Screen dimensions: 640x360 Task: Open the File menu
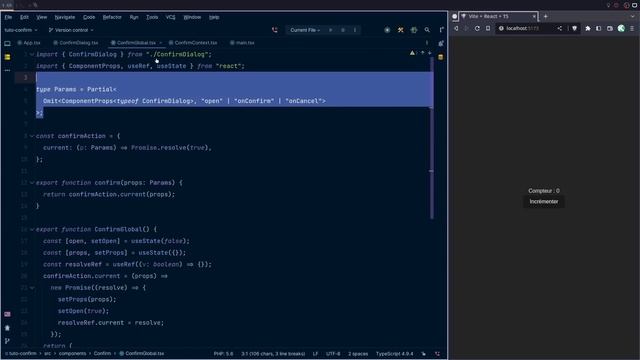point(8,17)
